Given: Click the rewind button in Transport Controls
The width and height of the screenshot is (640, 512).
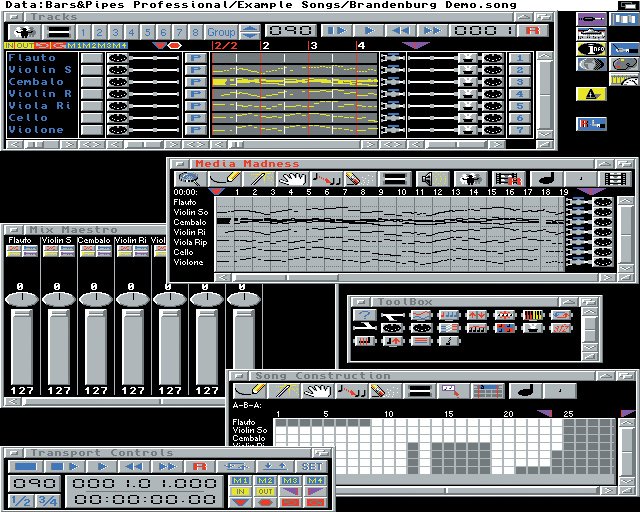Looking at the screenshot, I should click(x=133, y=466).
